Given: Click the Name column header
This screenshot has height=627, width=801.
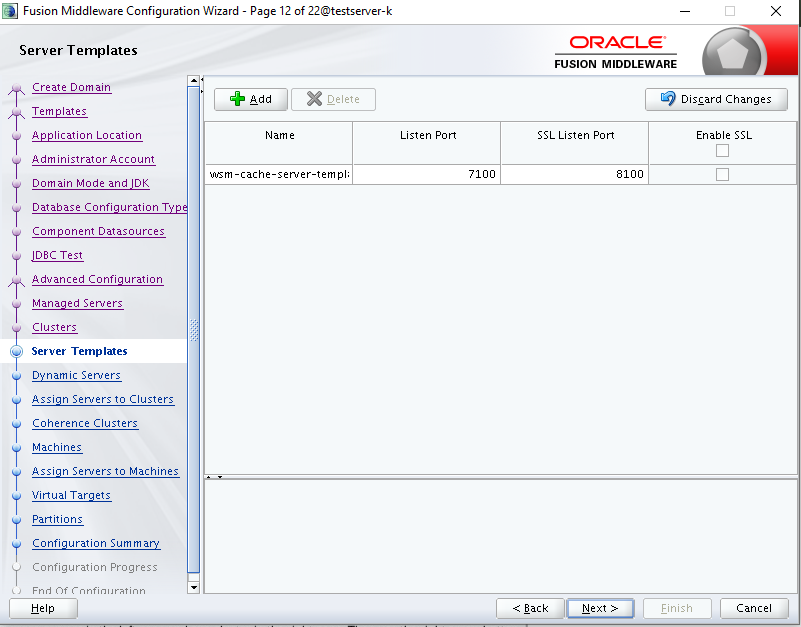Looking at the screenshot, I should point(279,143).
